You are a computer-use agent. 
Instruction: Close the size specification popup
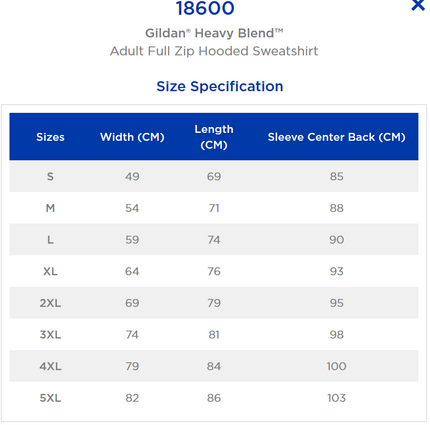pyautogui.click(x=418, y=5)
